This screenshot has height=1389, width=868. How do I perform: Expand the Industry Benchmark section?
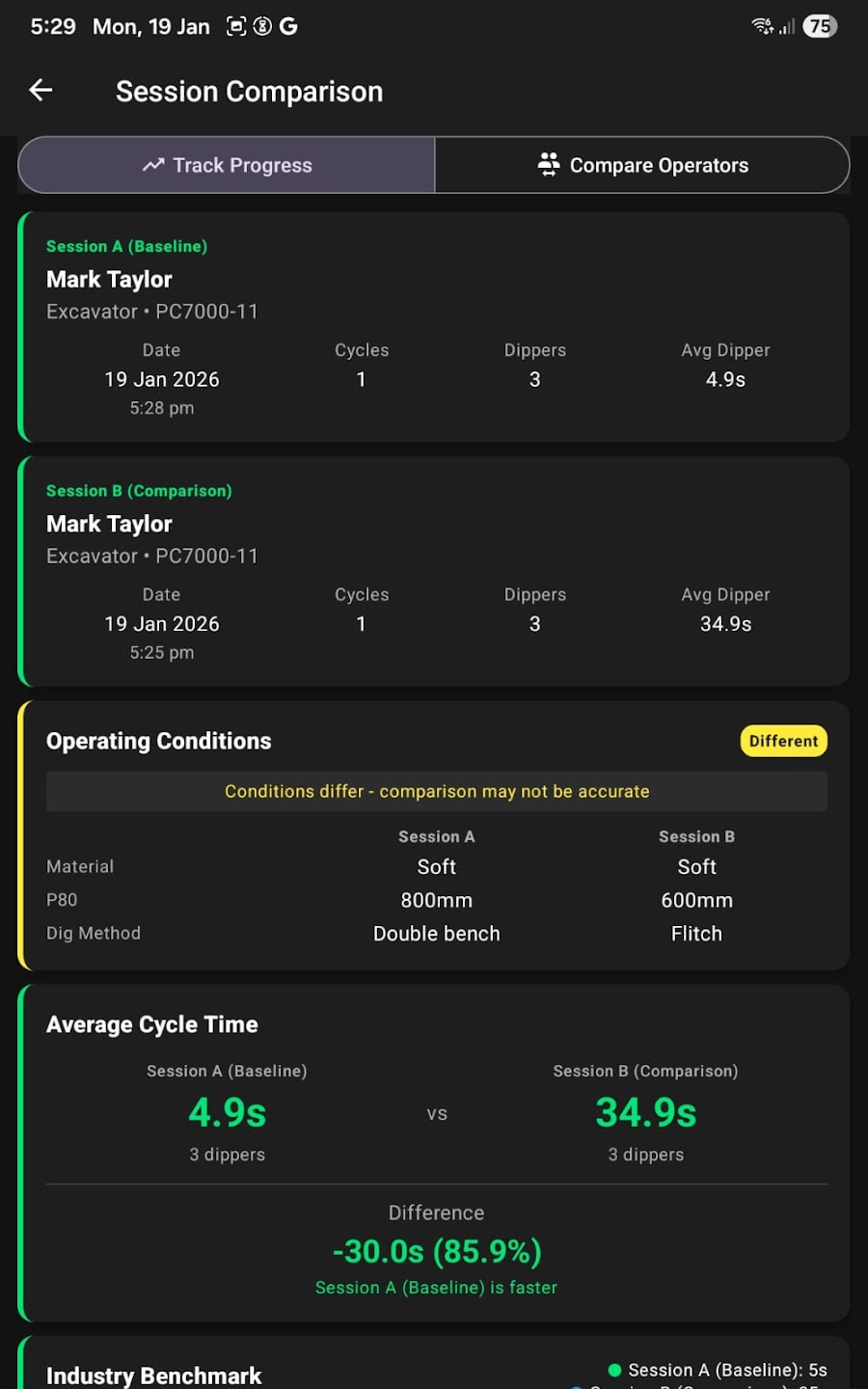click(153, 1375)
